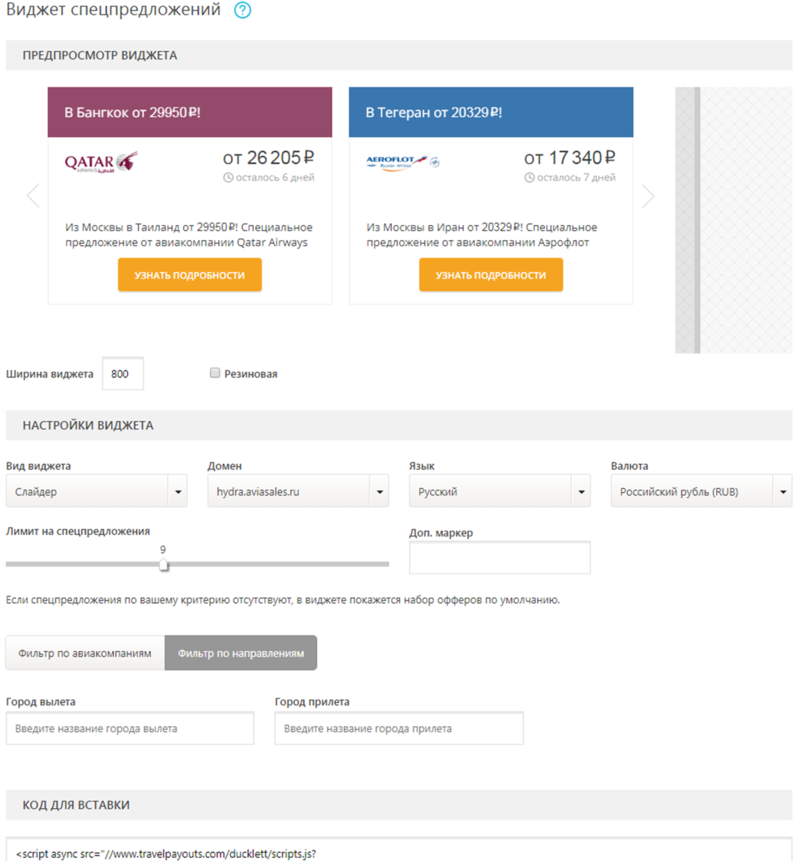Screen dimensions: 800x861
Task: Click the Qatar Airways logo
Action: [x=101, y=161]
